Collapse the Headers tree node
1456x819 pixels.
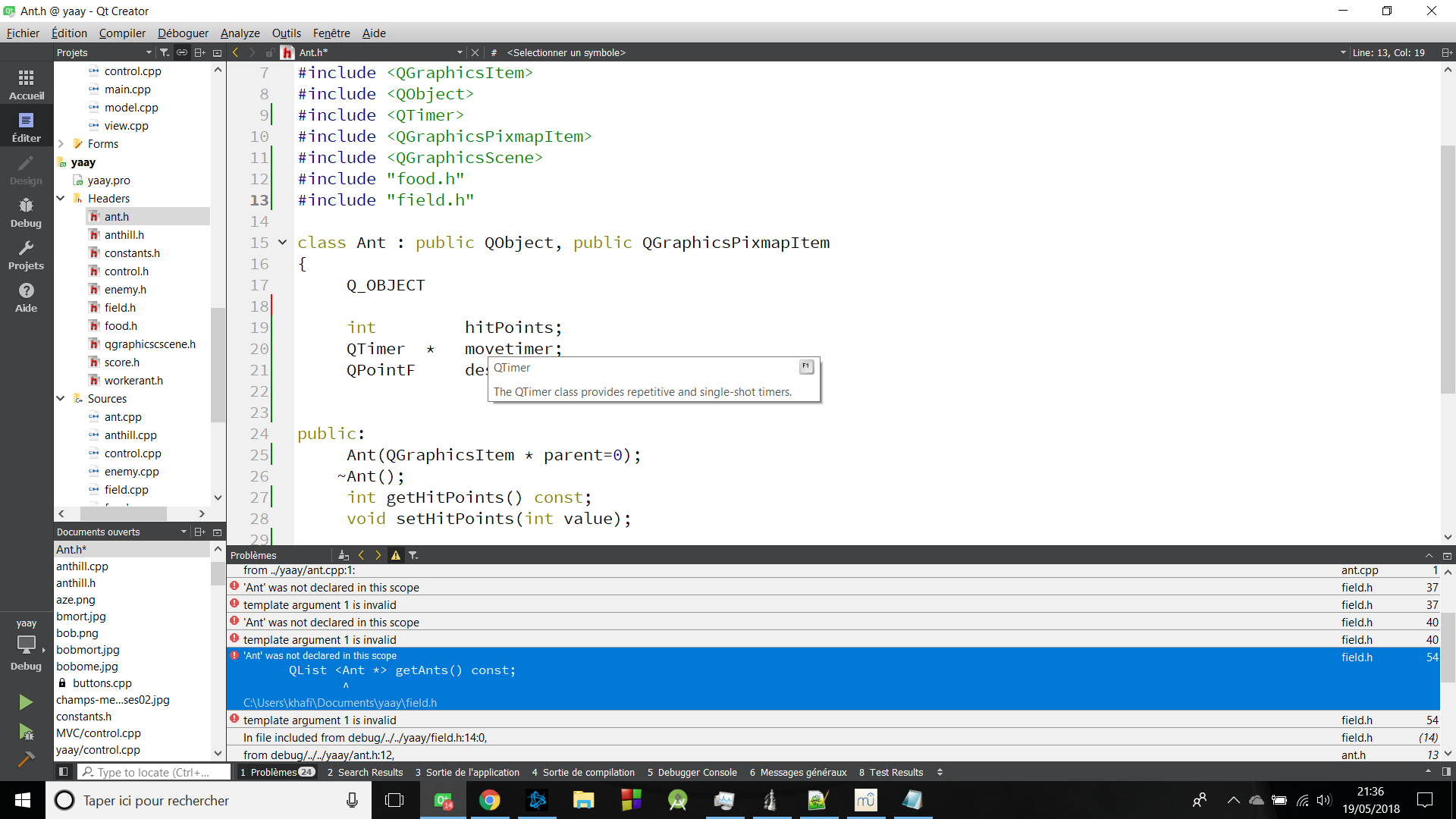[x=61, y=198]
